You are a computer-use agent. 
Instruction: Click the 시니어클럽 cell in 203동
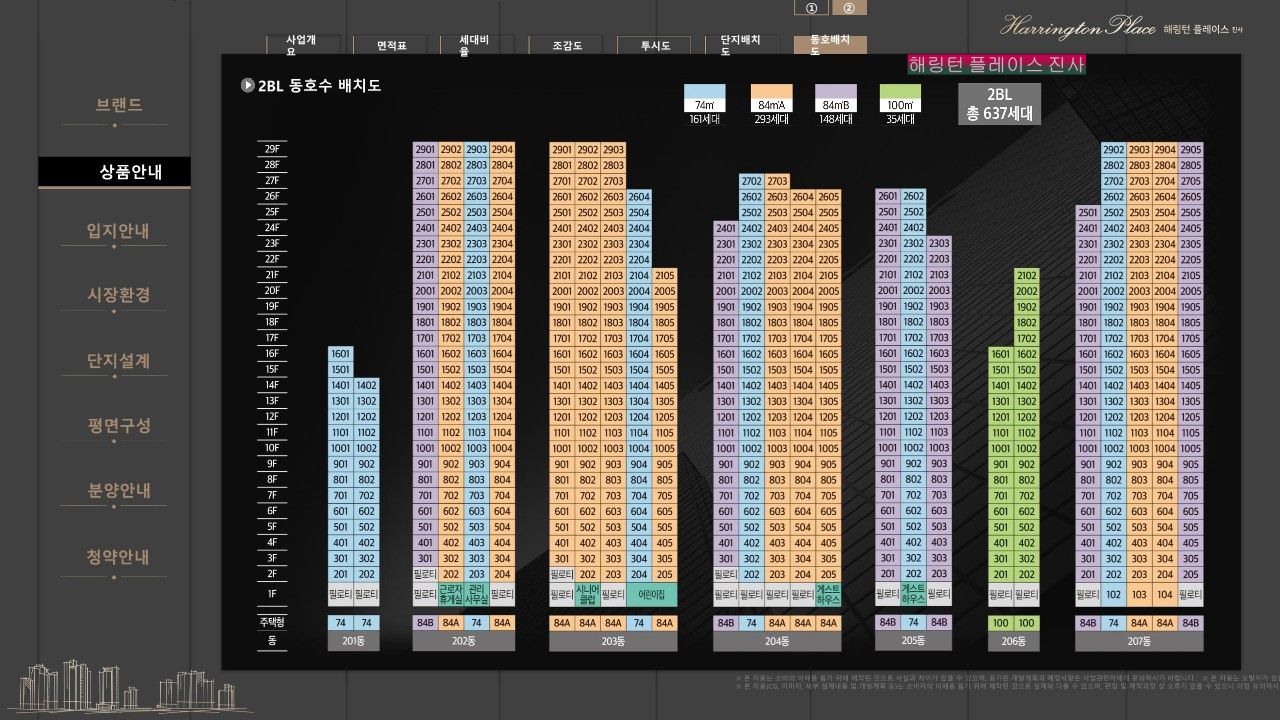tap(588, 594)
